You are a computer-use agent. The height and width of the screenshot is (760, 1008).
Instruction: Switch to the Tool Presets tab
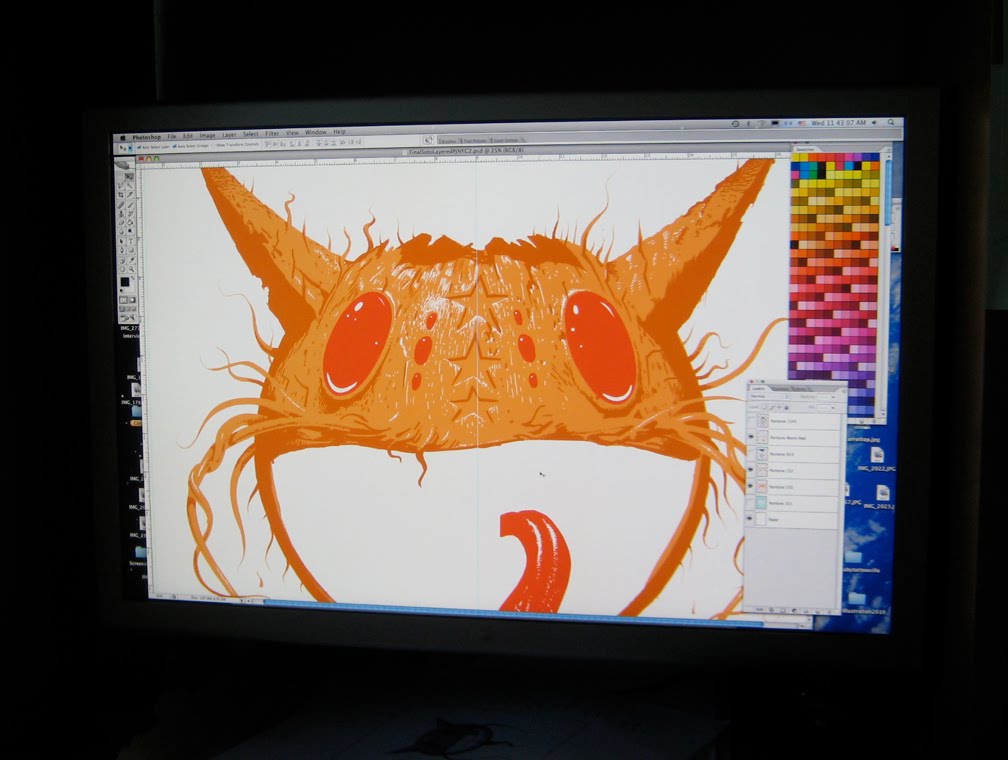pos(474,141)
